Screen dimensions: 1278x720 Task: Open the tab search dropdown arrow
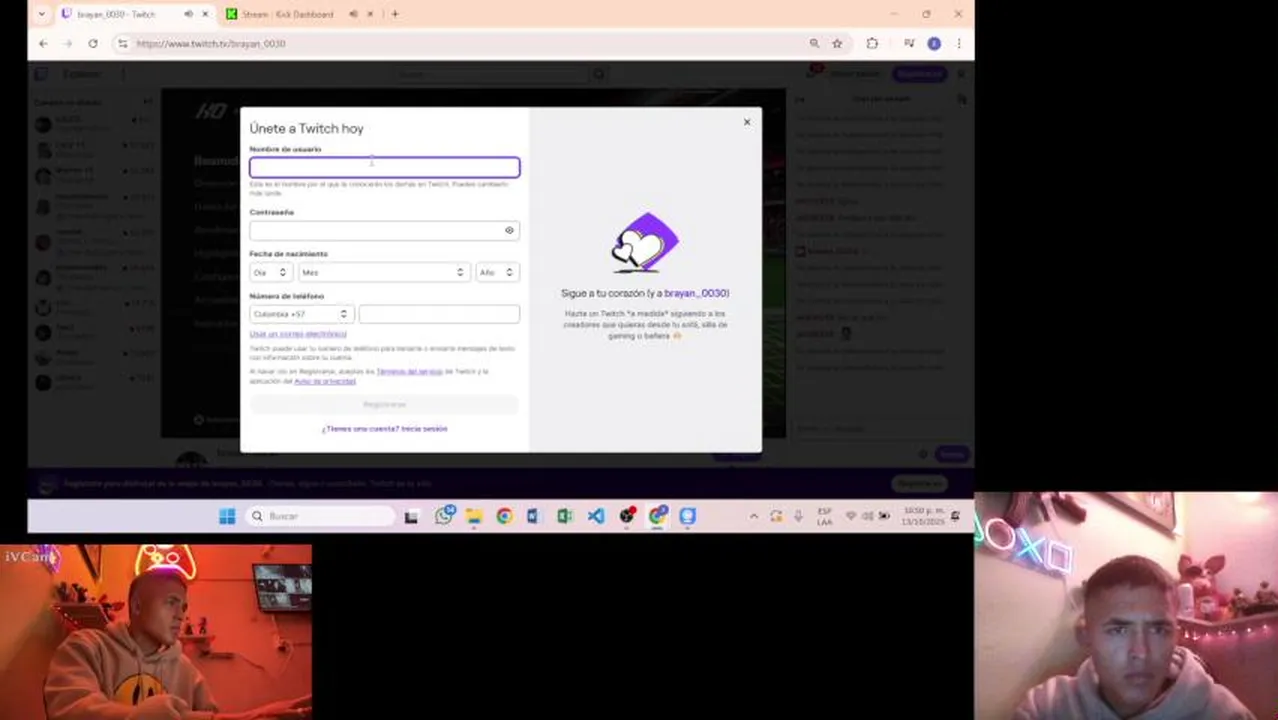click(x=41, y=14)
